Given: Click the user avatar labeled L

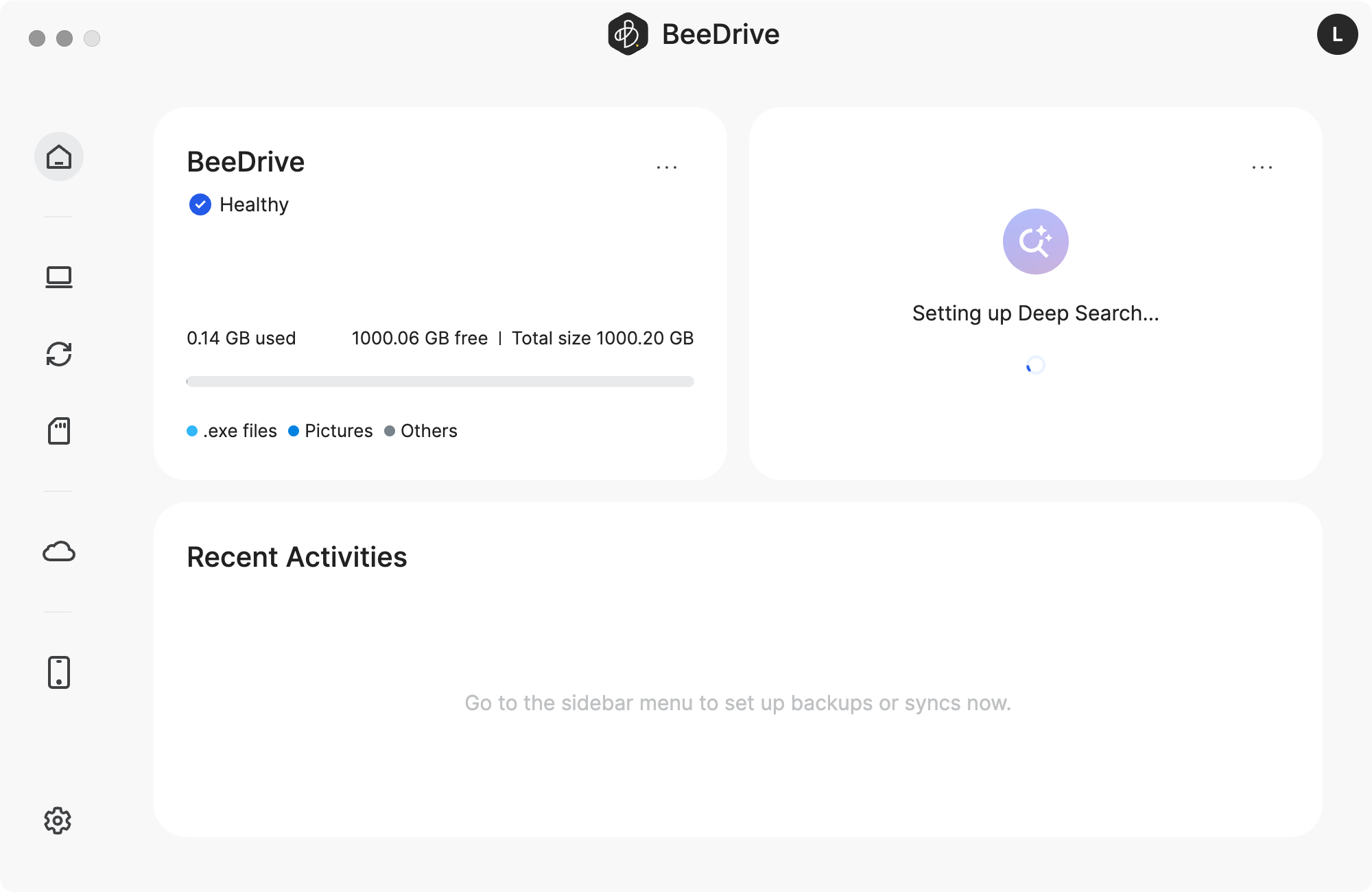Looking at the screenshot, I should [1337, 34].
